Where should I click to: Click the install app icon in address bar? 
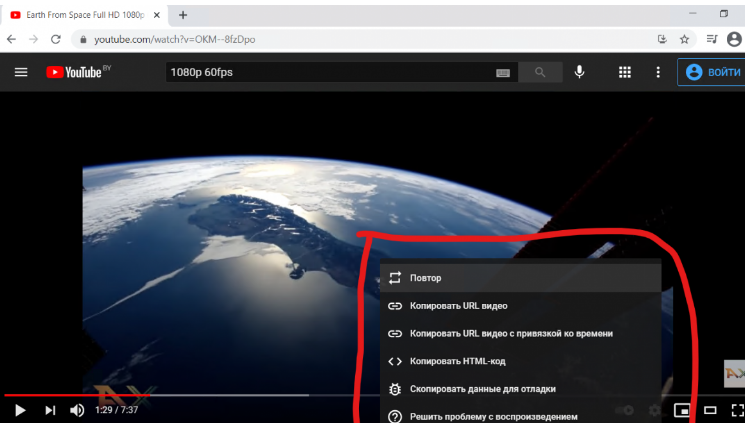point(662,39)
